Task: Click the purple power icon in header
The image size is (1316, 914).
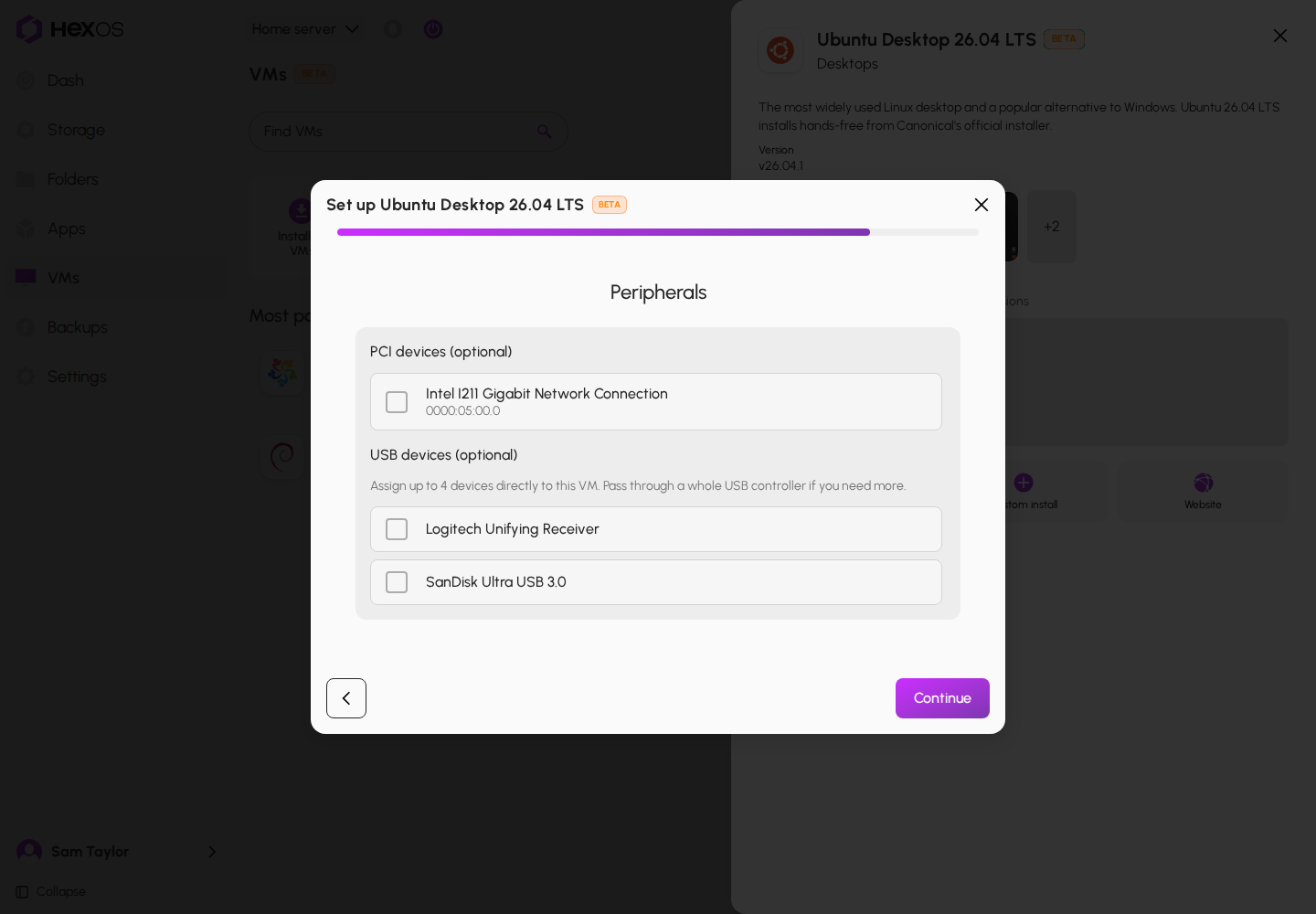Action: pos(433,29)
